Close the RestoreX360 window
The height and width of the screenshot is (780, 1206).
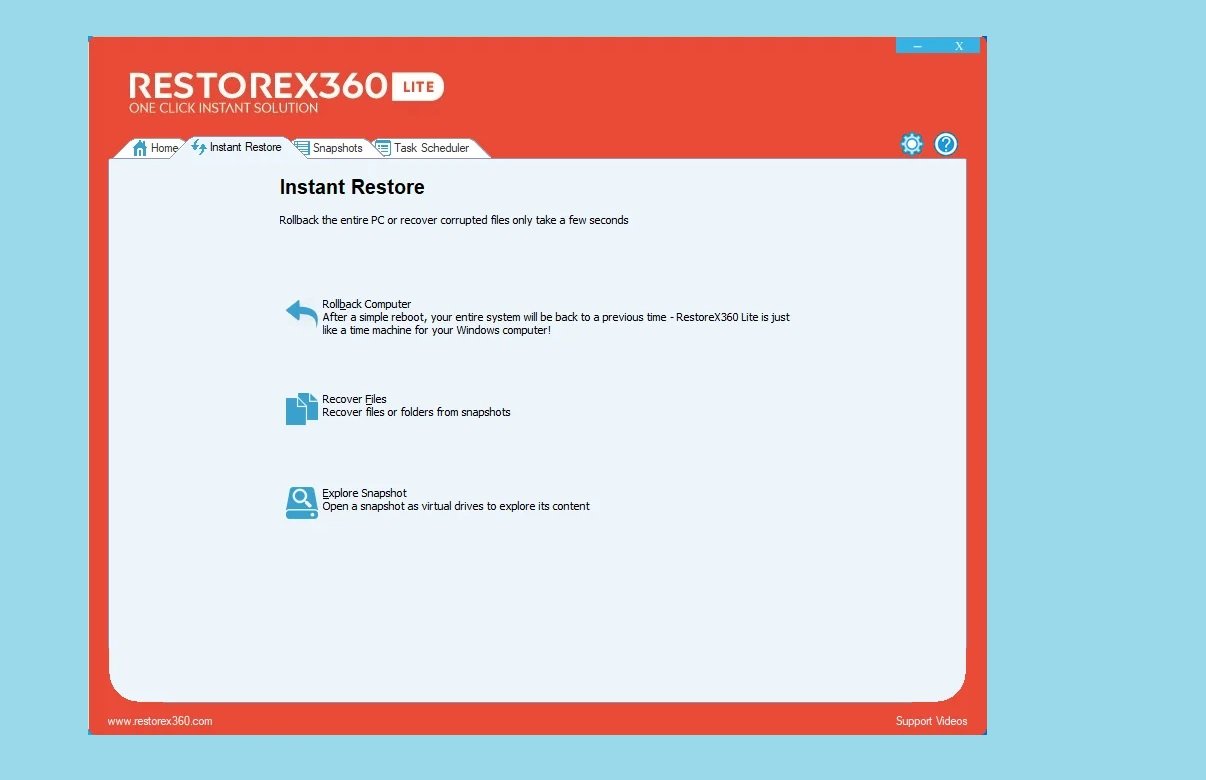959,46
